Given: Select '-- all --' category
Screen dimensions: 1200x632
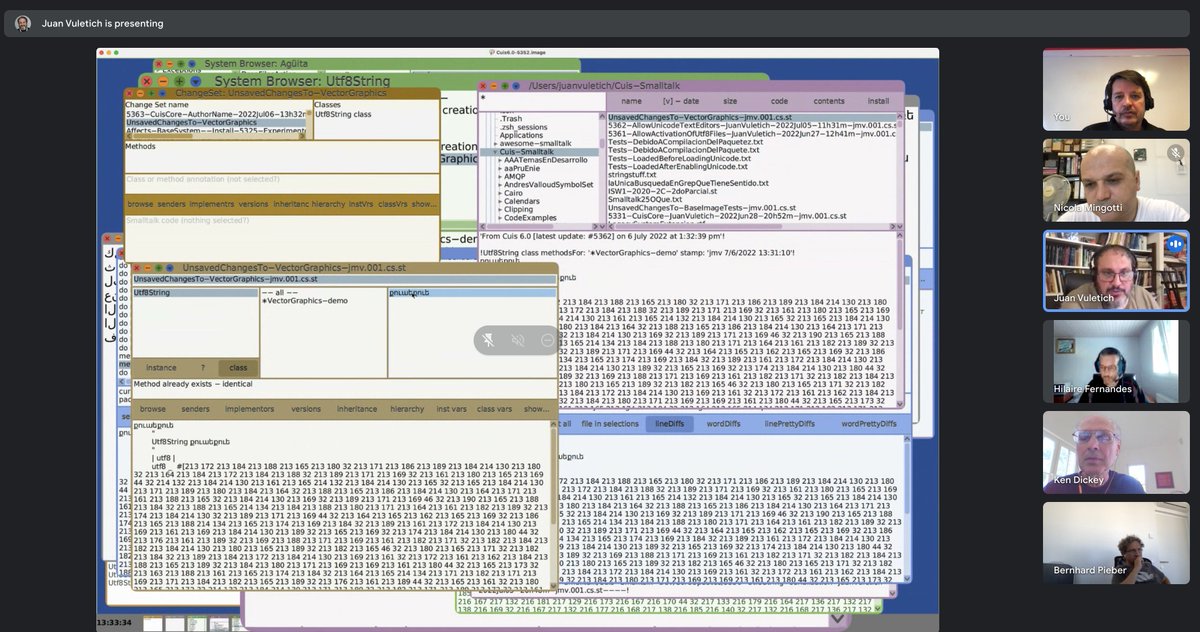Looking at the screenshot, I should (x=279, y=292).
